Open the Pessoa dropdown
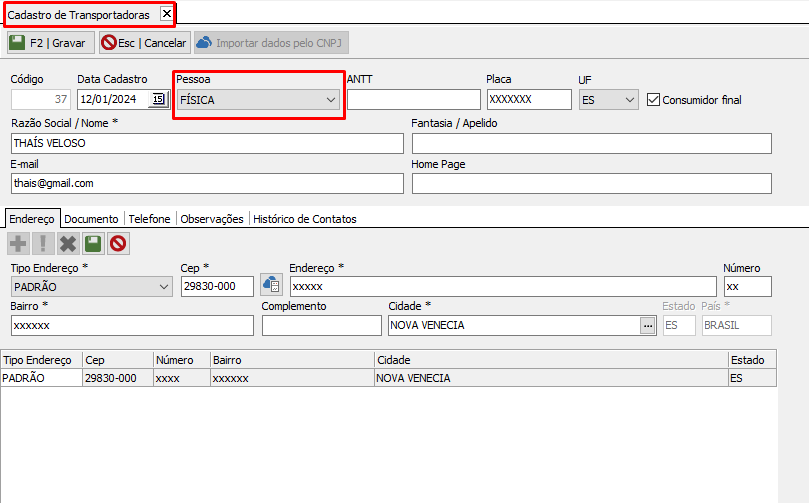This screenshot has width=809, height=503. (x=330, y=100)
